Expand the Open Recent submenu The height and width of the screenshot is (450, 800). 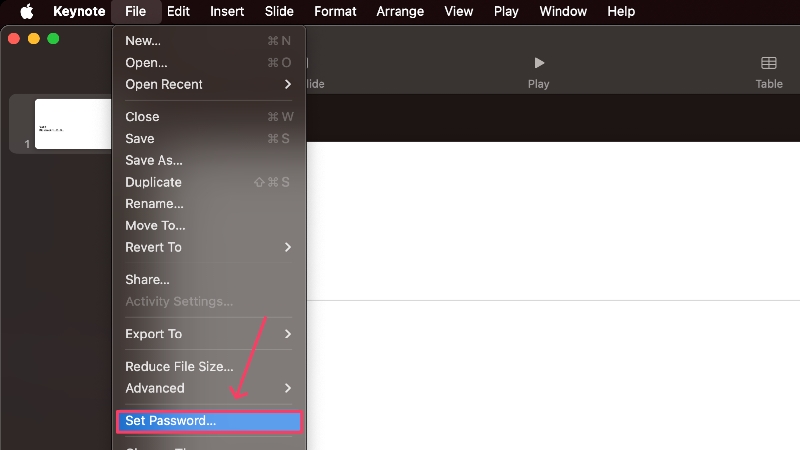coord(209,84)
